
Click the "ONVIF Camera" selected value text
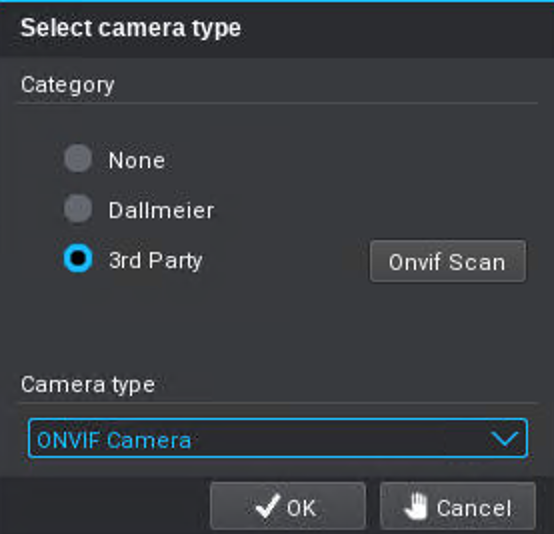point(114,440)
